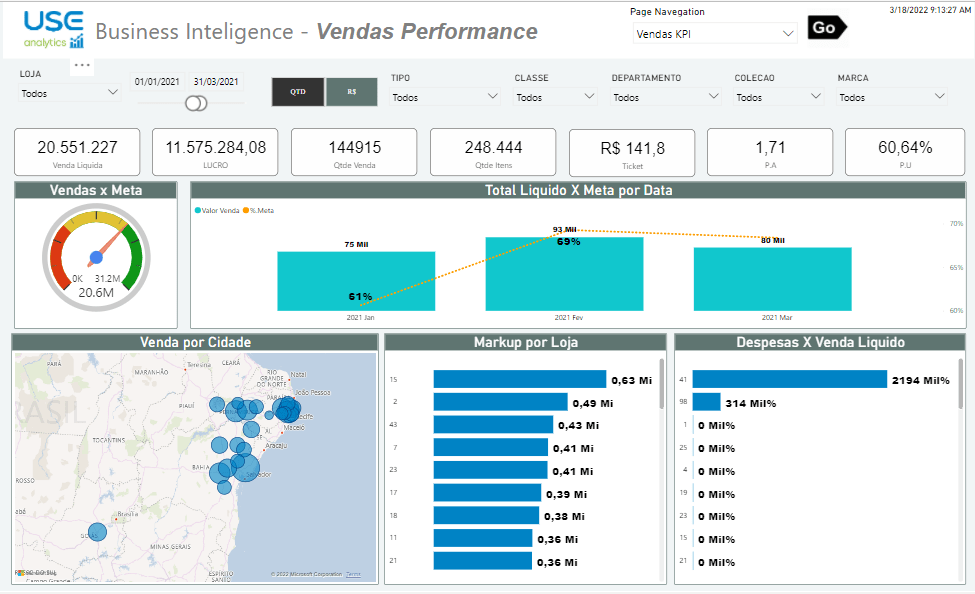975x594 pixels.
Task: Click the USE analytics logo
Action: click(x=54, y=30)
